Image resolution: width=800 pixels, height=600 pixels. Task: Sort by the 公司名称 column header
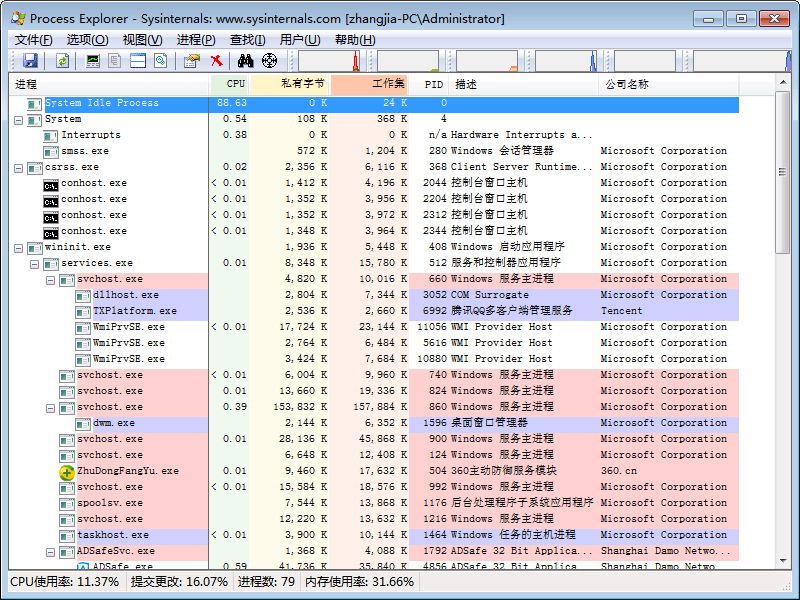[668, 84]
